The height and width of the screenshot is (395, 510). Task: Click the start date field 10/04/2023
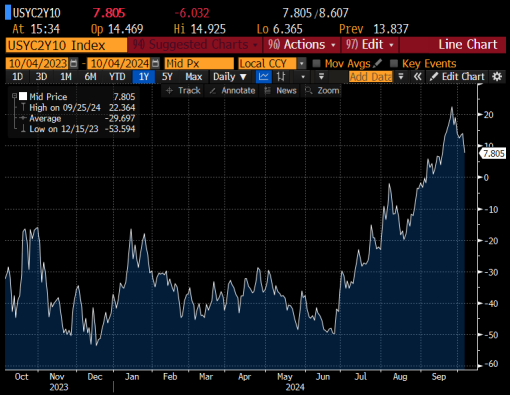click(38, 63)
